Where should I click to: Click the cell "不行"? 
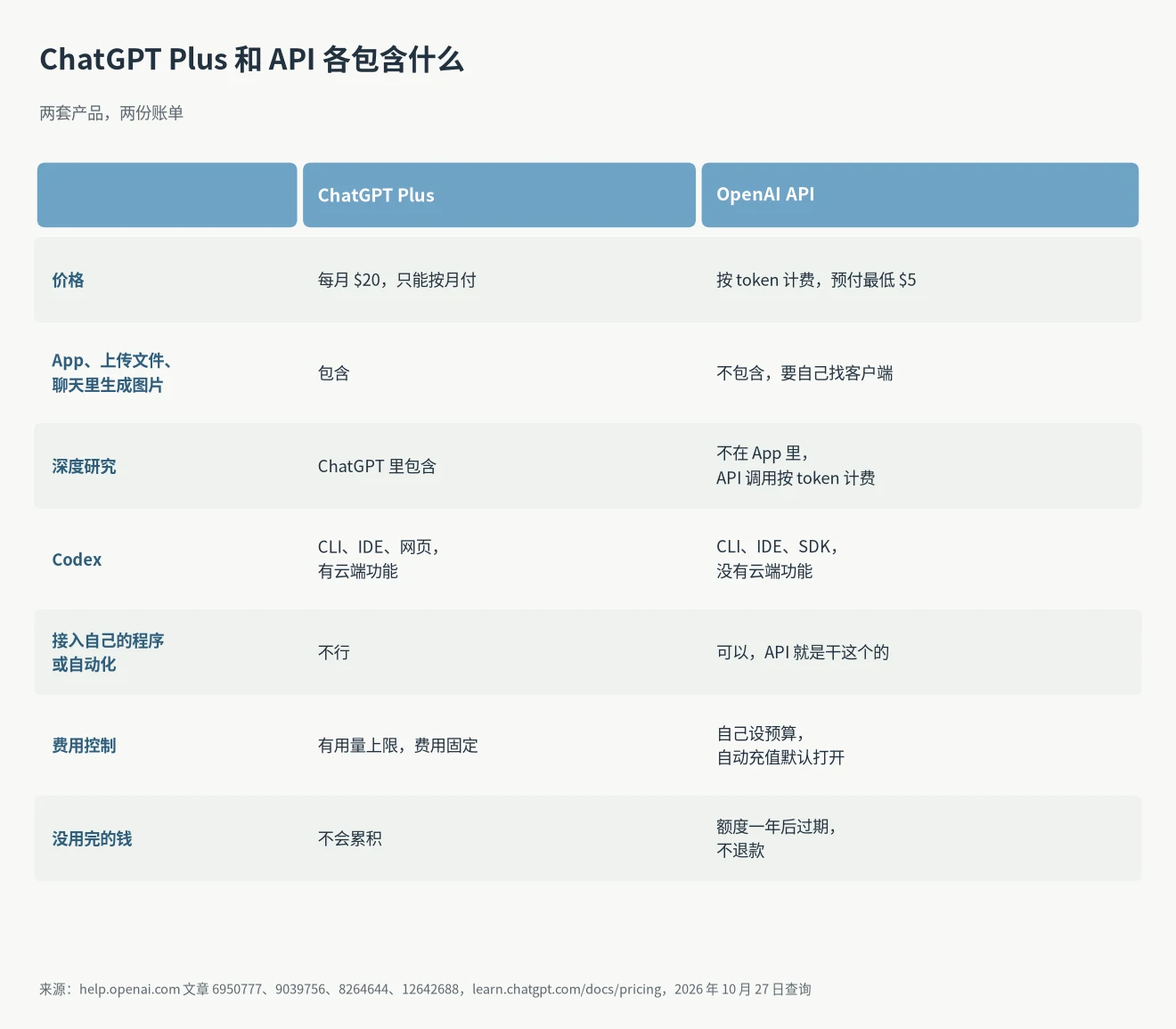coord(334,652)
